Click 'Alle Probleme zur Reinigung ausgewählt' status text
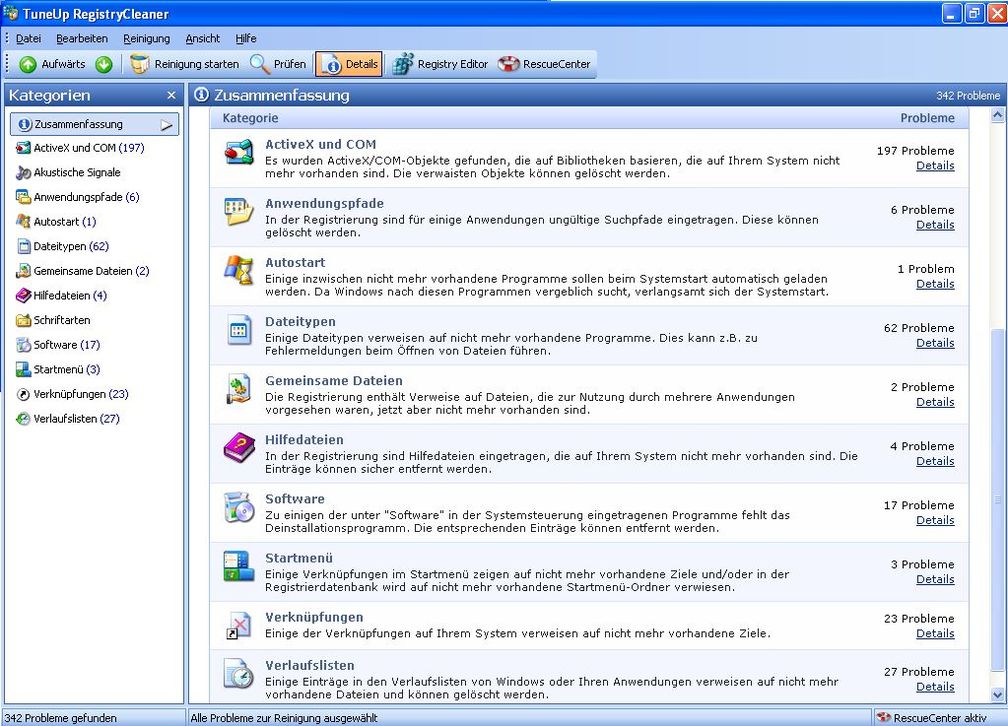Screen dimensions: 1008x726 click(284, 718)
